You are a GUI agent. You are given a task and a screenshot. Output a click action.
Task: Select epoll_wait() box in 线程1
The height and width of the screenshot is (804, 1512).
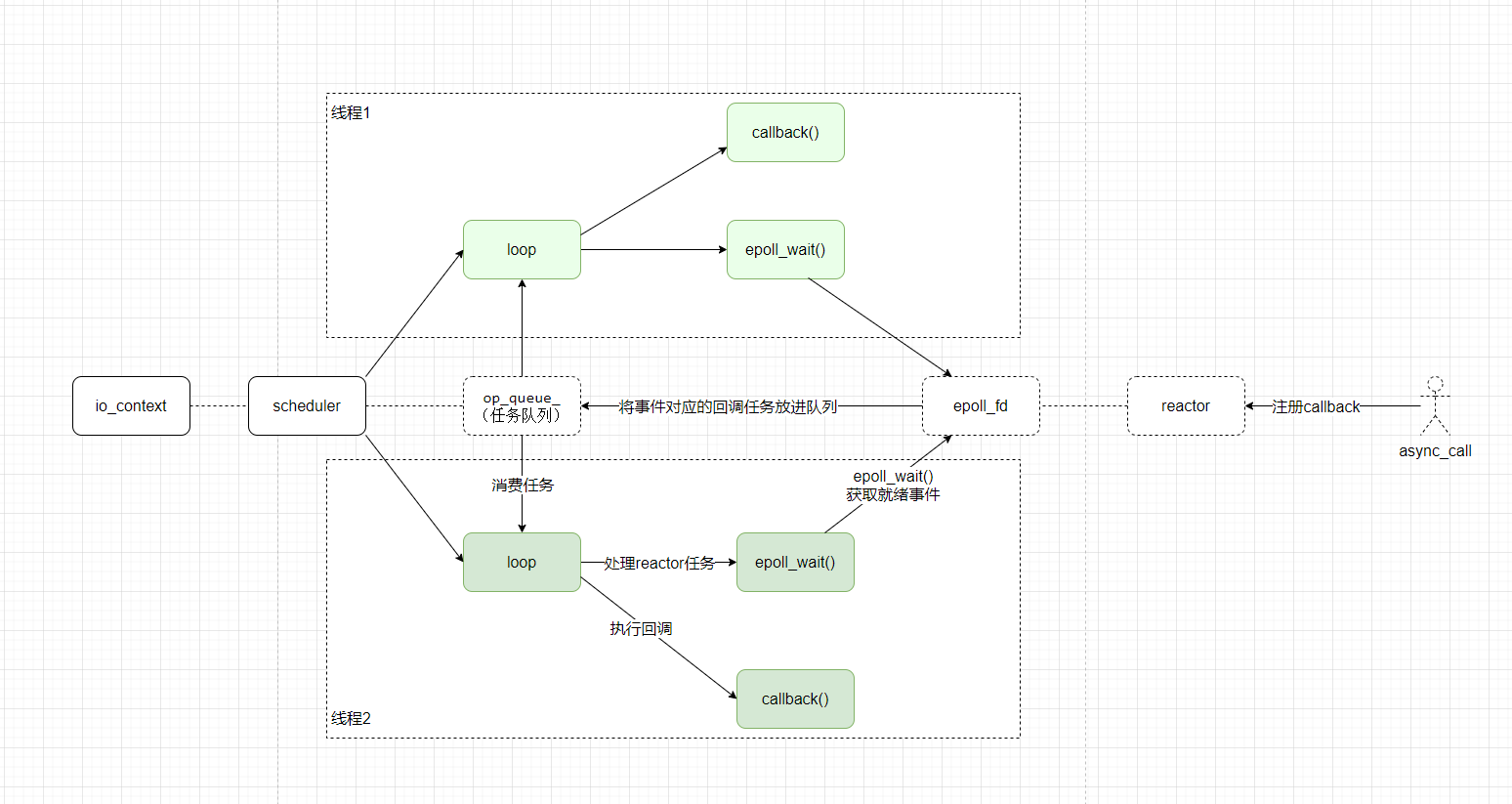point(785,249)
